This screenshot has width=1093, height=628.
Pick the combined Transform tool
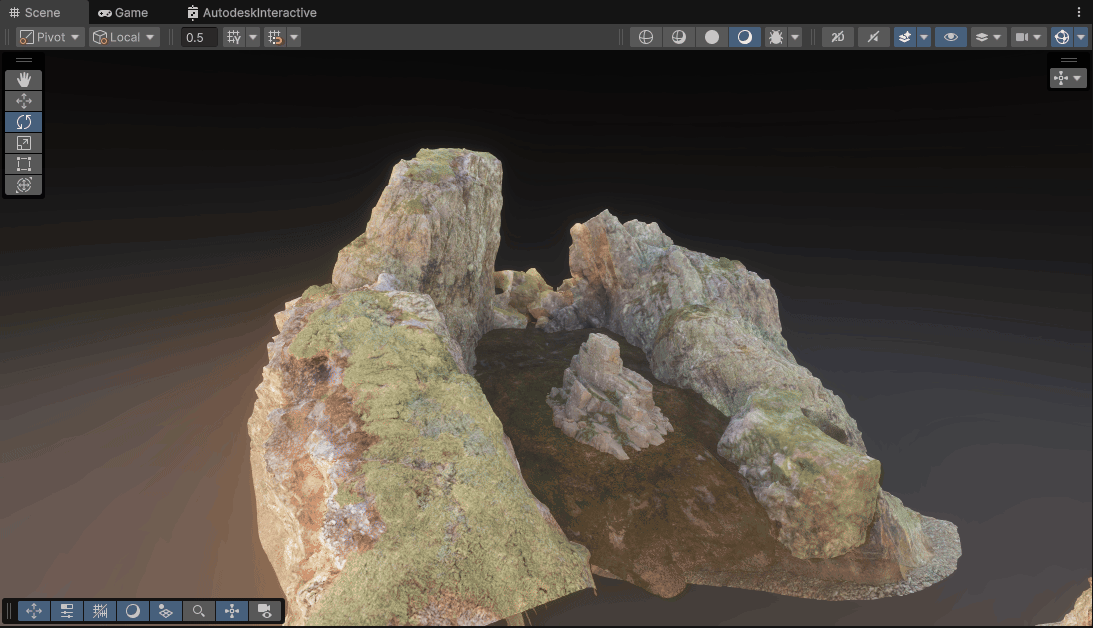[x=24, y=185]
